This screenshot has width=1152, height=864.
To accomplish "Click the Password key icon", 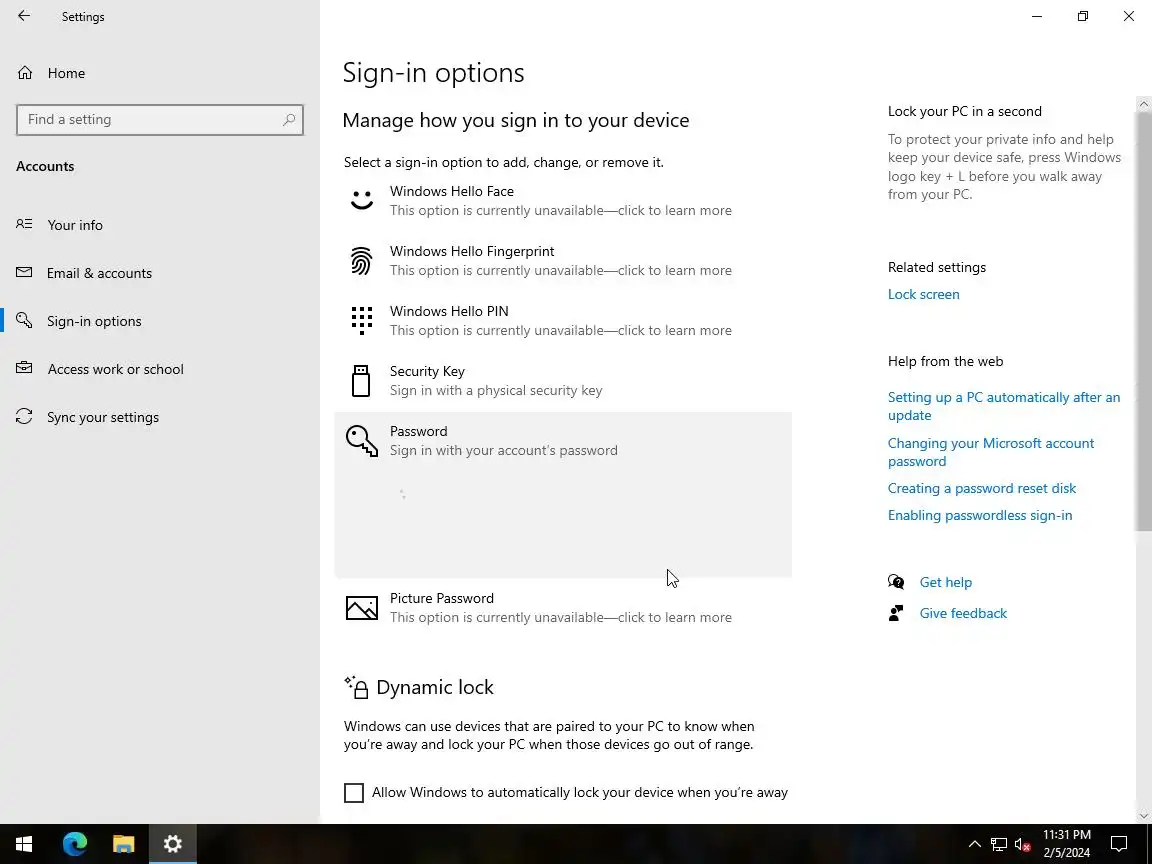I will tap(361, 441).
